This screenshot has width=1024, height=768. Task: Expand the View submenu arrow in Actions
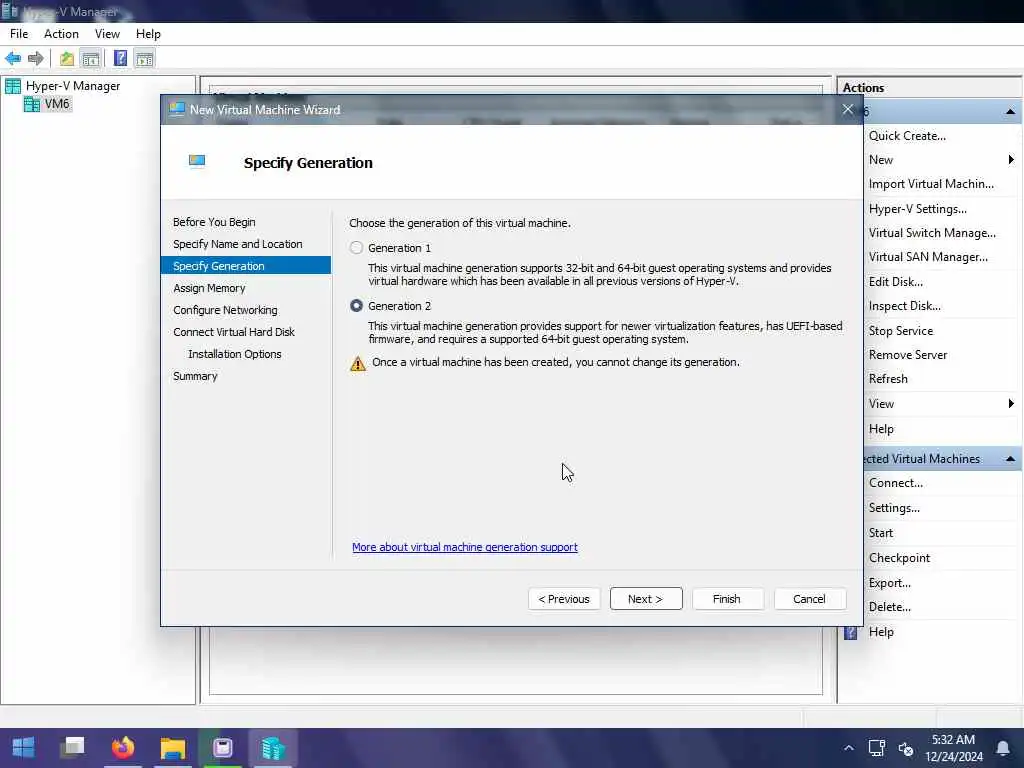point(1011,404)
